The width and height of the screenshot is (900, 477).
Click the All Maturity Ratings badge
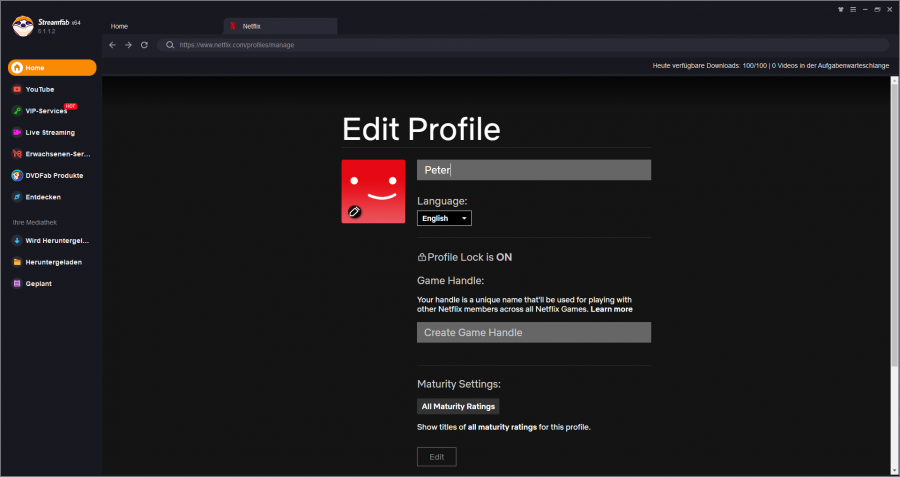point(458,406)
